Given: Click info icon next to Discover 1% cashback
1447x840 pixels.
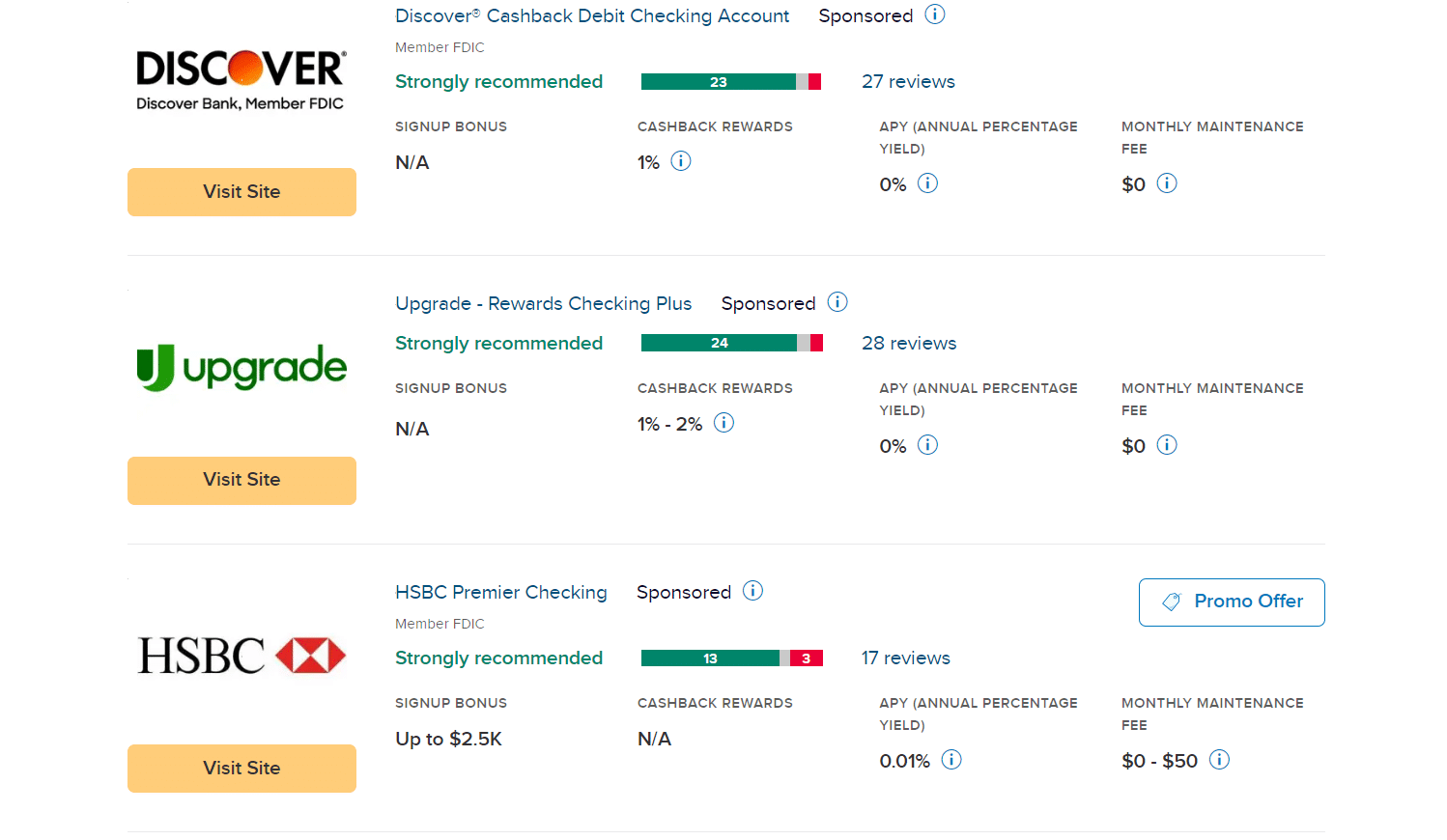Looking at the screenshot, I should pyautogui.click(x=681, y=161).
